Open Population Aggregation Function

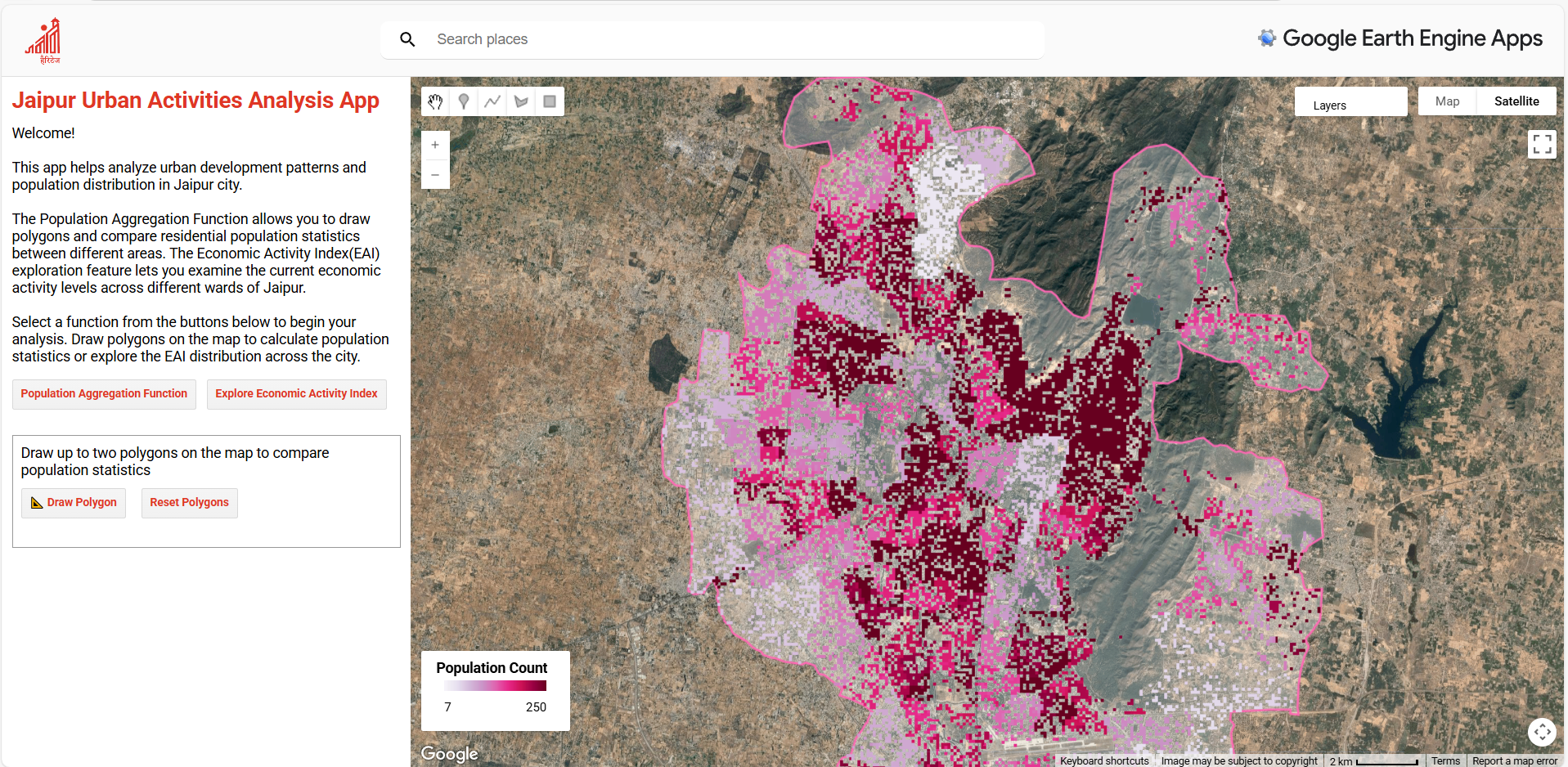tap(104, 393)
